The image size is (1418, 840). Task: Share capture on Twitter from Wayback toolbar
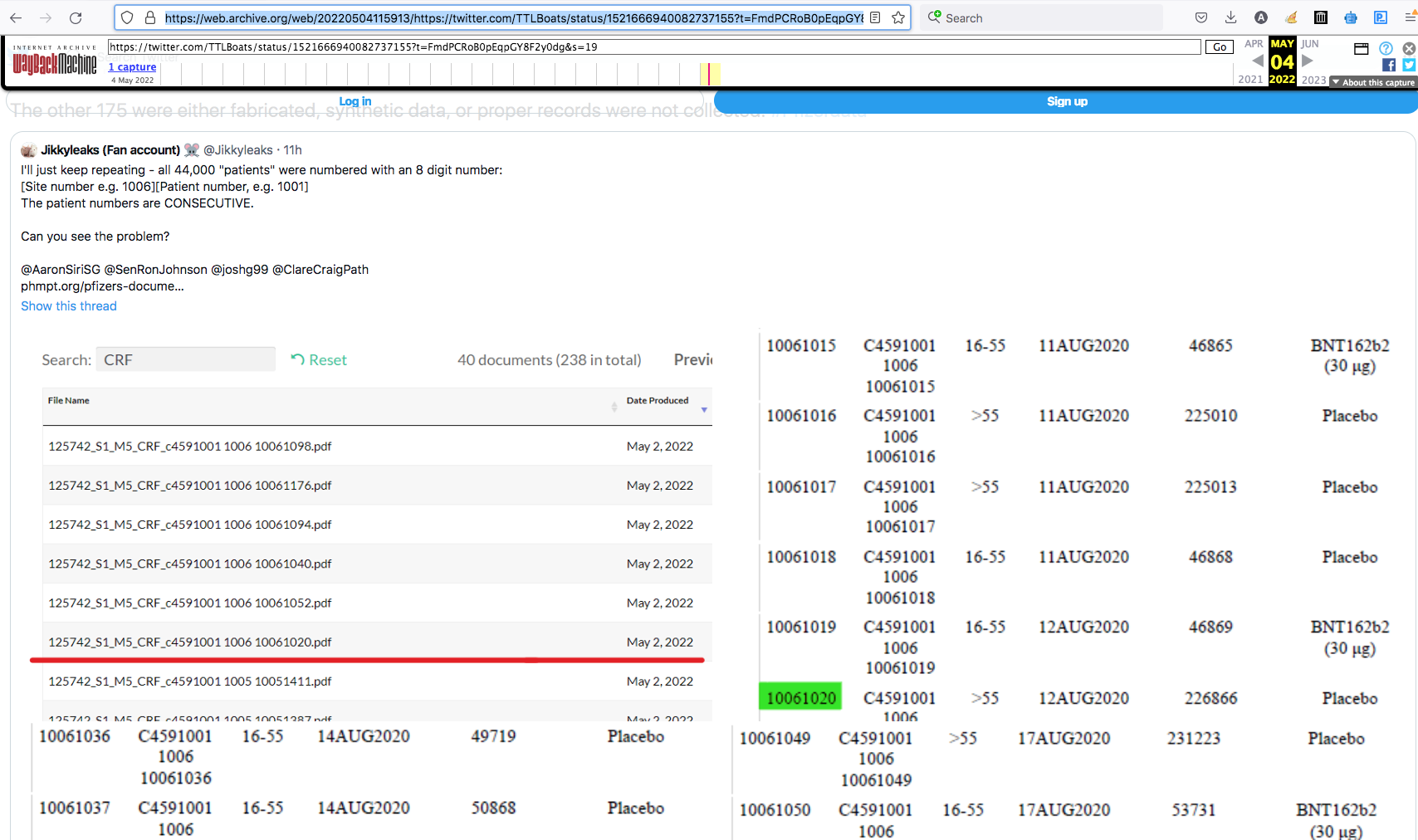coord(1409,65)
